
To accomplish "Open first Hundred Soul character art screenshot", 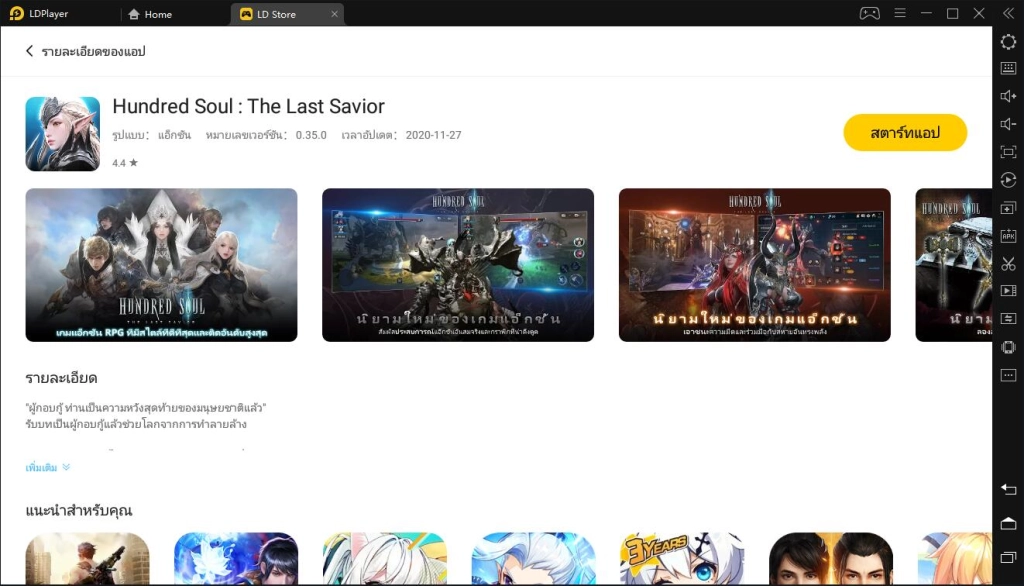I will click(161, 265).
